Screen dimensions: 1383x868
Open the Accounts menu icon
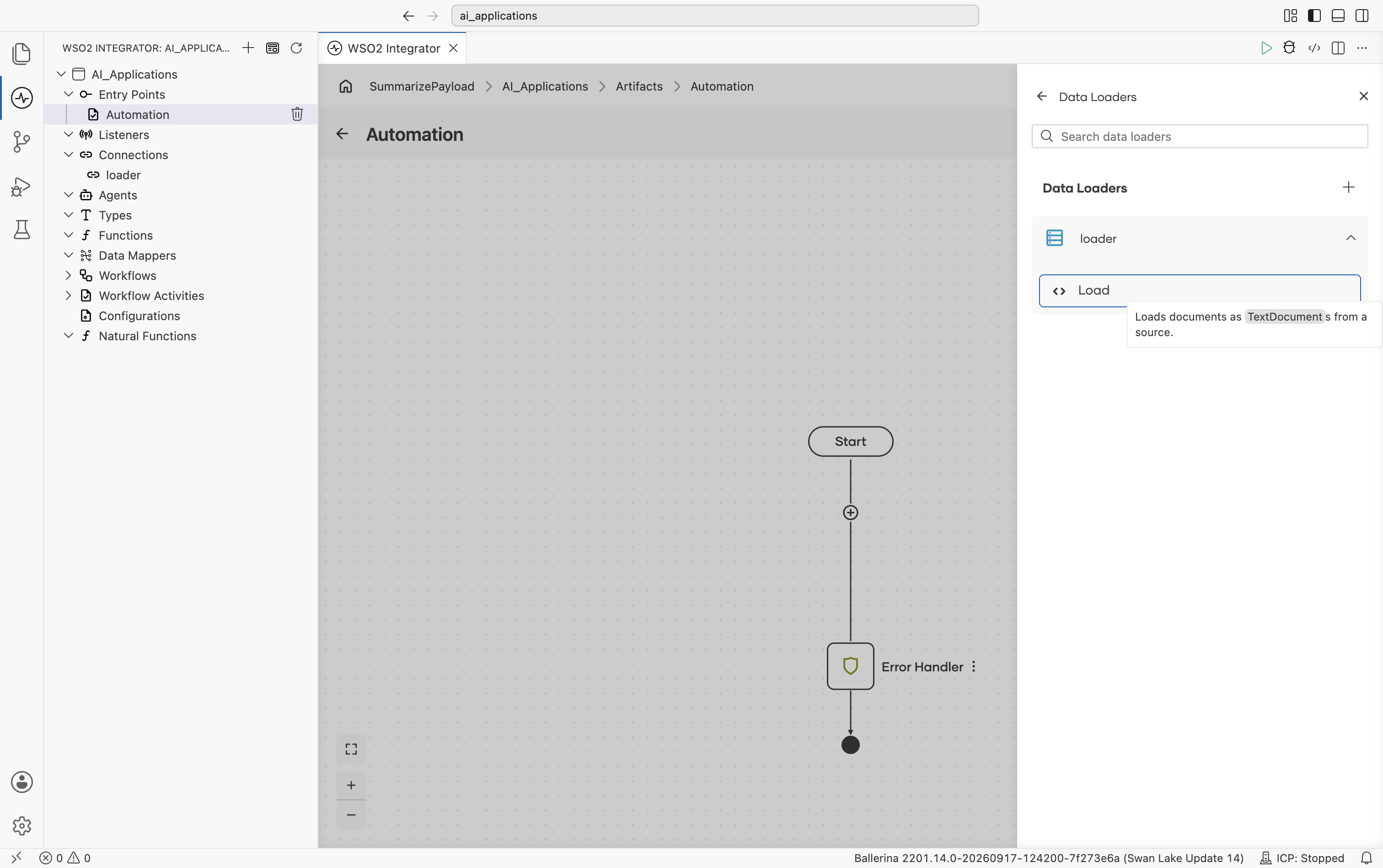pos(21,782)
